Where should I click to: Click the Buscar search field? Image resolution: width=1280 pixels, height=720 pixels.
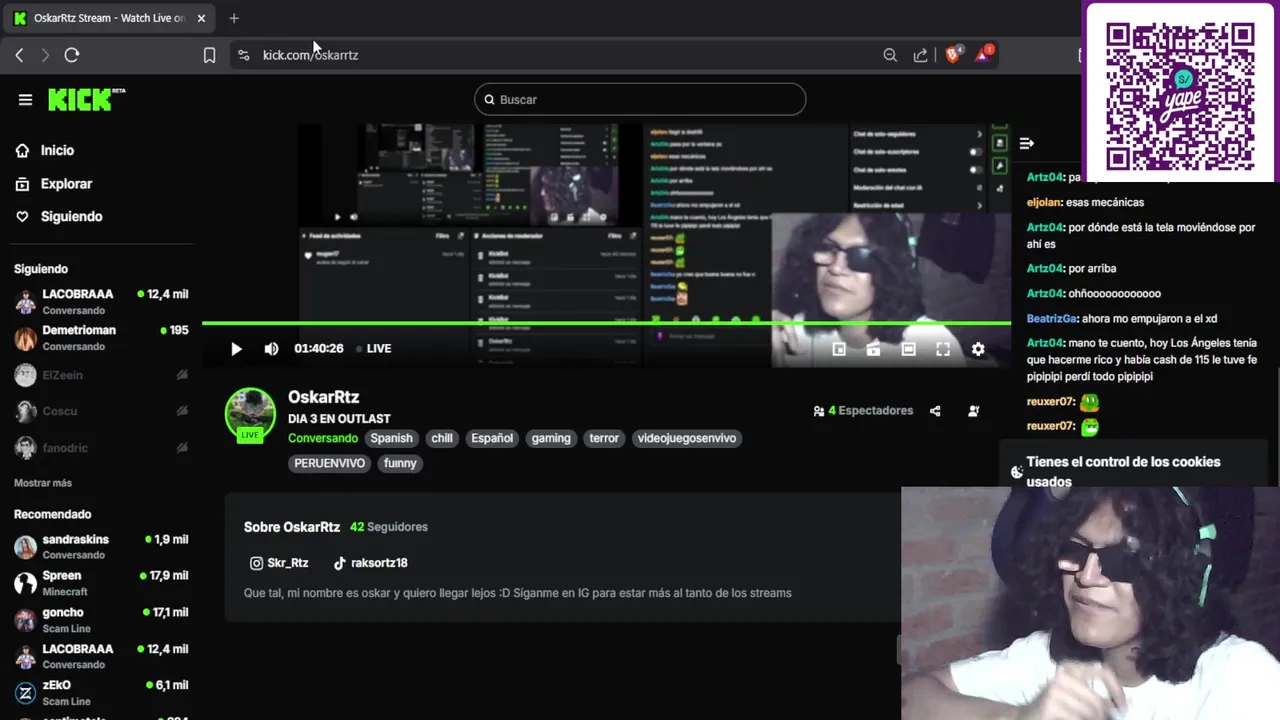(640, 99)
